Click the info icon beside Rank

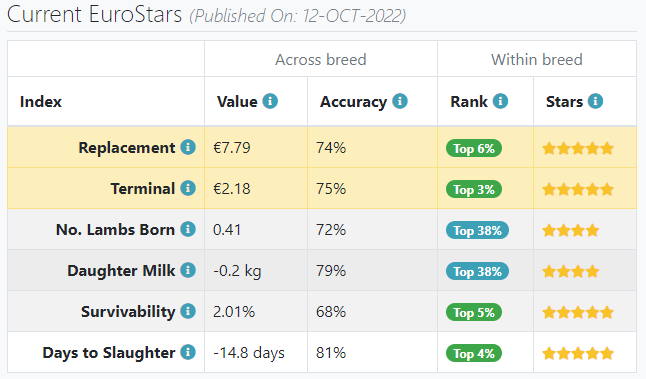pos(501,101)
